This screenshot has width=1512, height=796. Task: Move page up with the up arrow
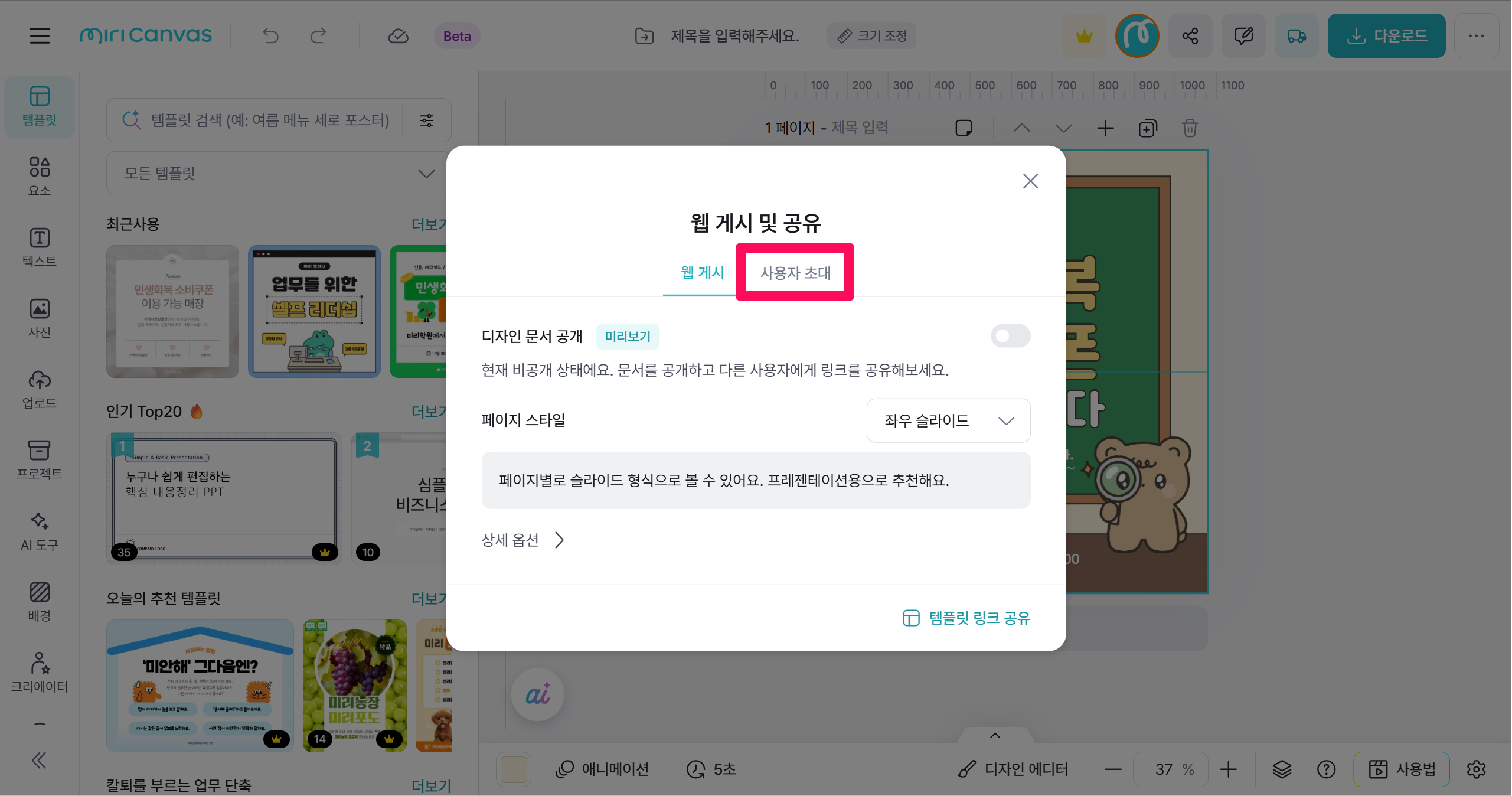(x=1022, y=128)
